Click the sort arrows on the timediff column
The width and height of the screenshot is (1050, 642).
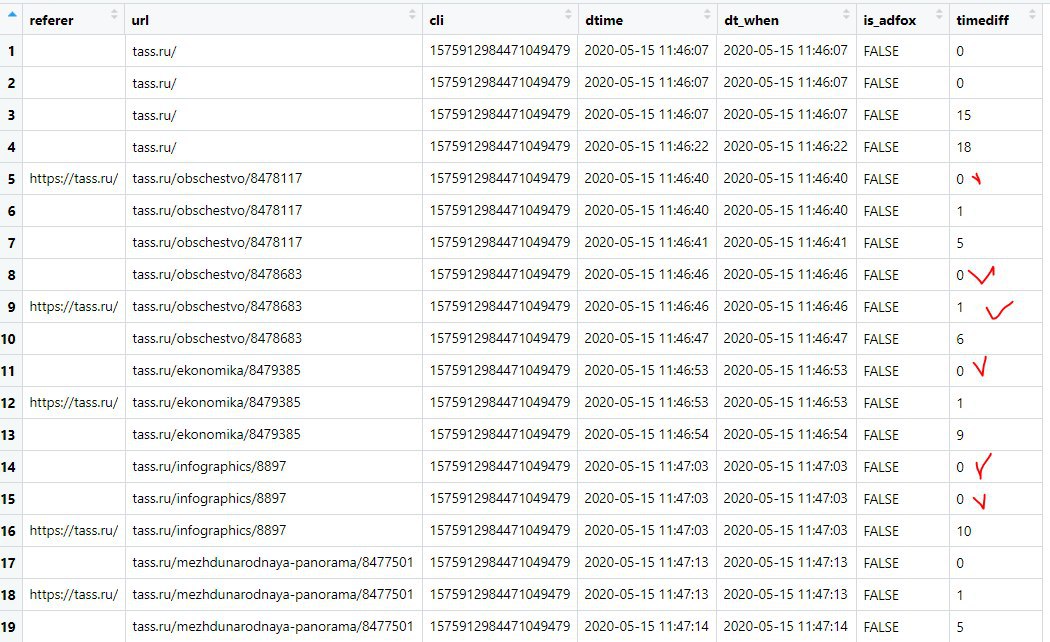(x=1032, y=14)
